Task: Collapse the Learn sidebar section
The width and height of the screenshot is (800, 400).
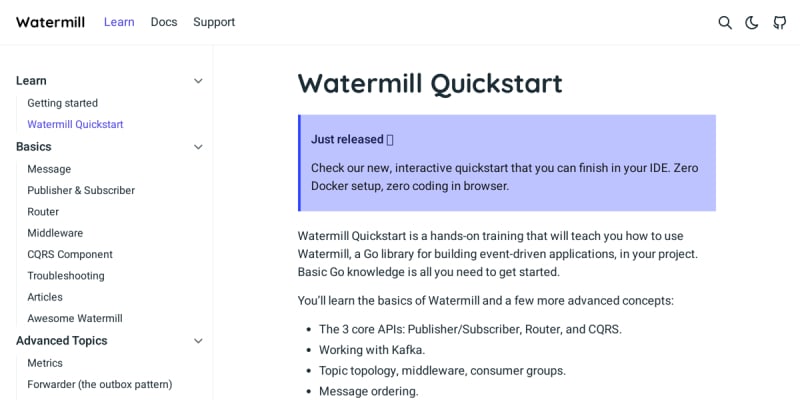Action: click(x=198, y=81)
